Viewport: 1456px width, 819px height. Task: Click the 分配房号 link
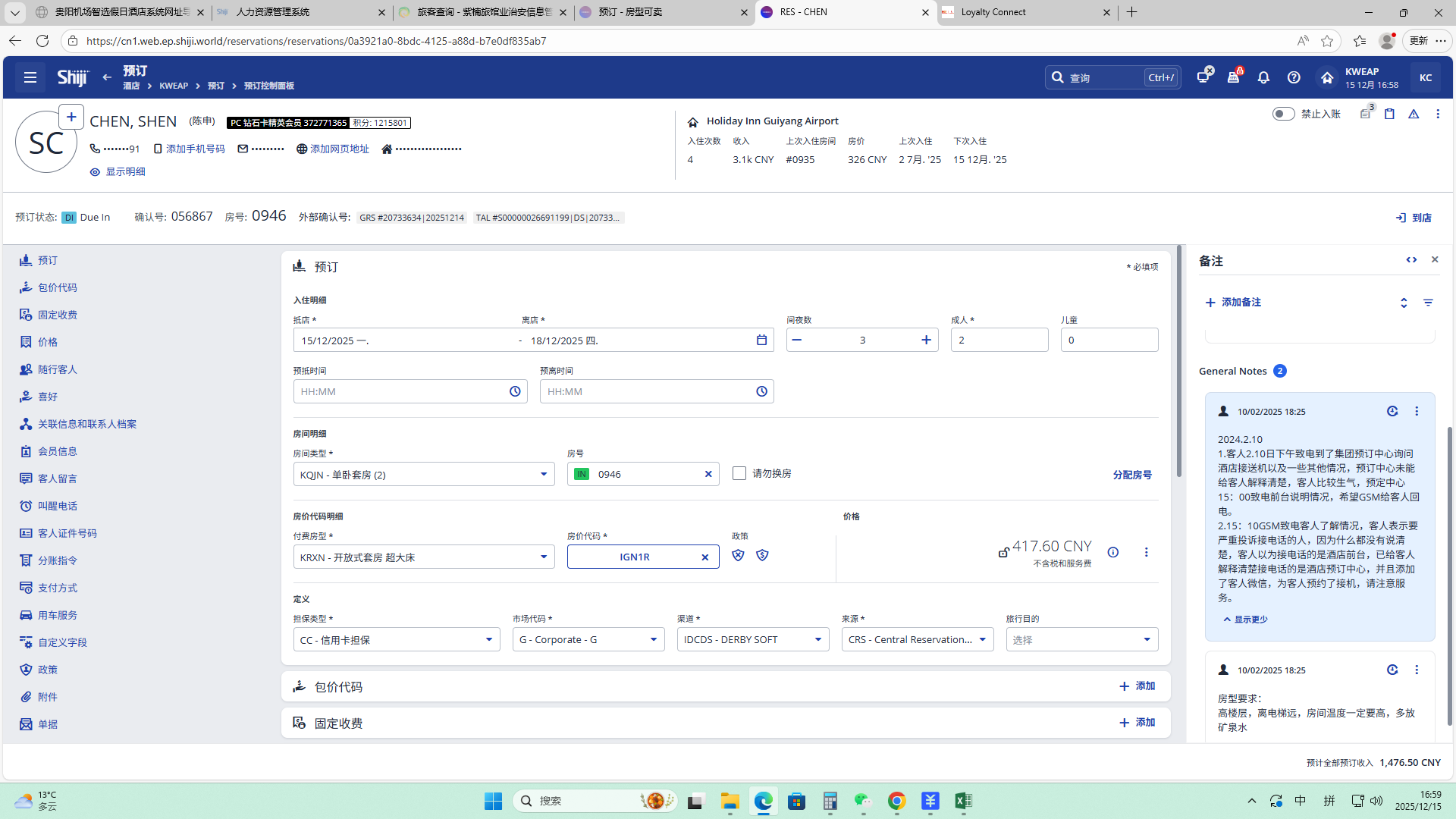(1131, 475)
